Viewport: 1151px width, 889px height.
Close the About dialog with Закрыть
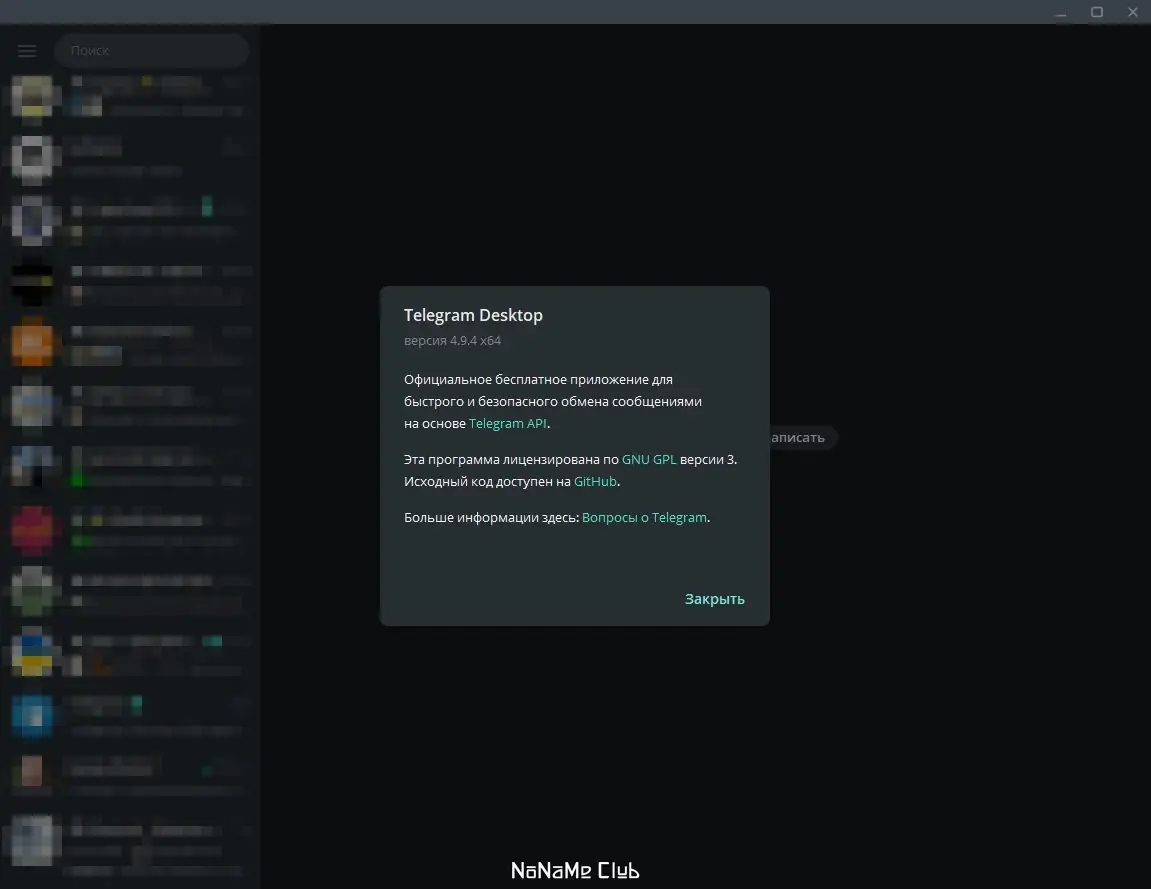(x=714, y=599)
